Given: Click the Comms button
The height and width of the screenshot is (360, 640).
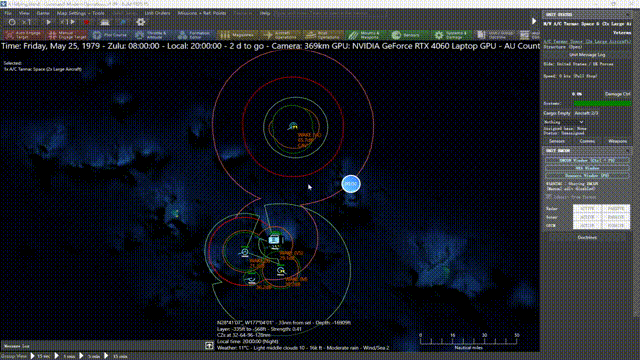Looking at the screenshot, I should point(587,141).
